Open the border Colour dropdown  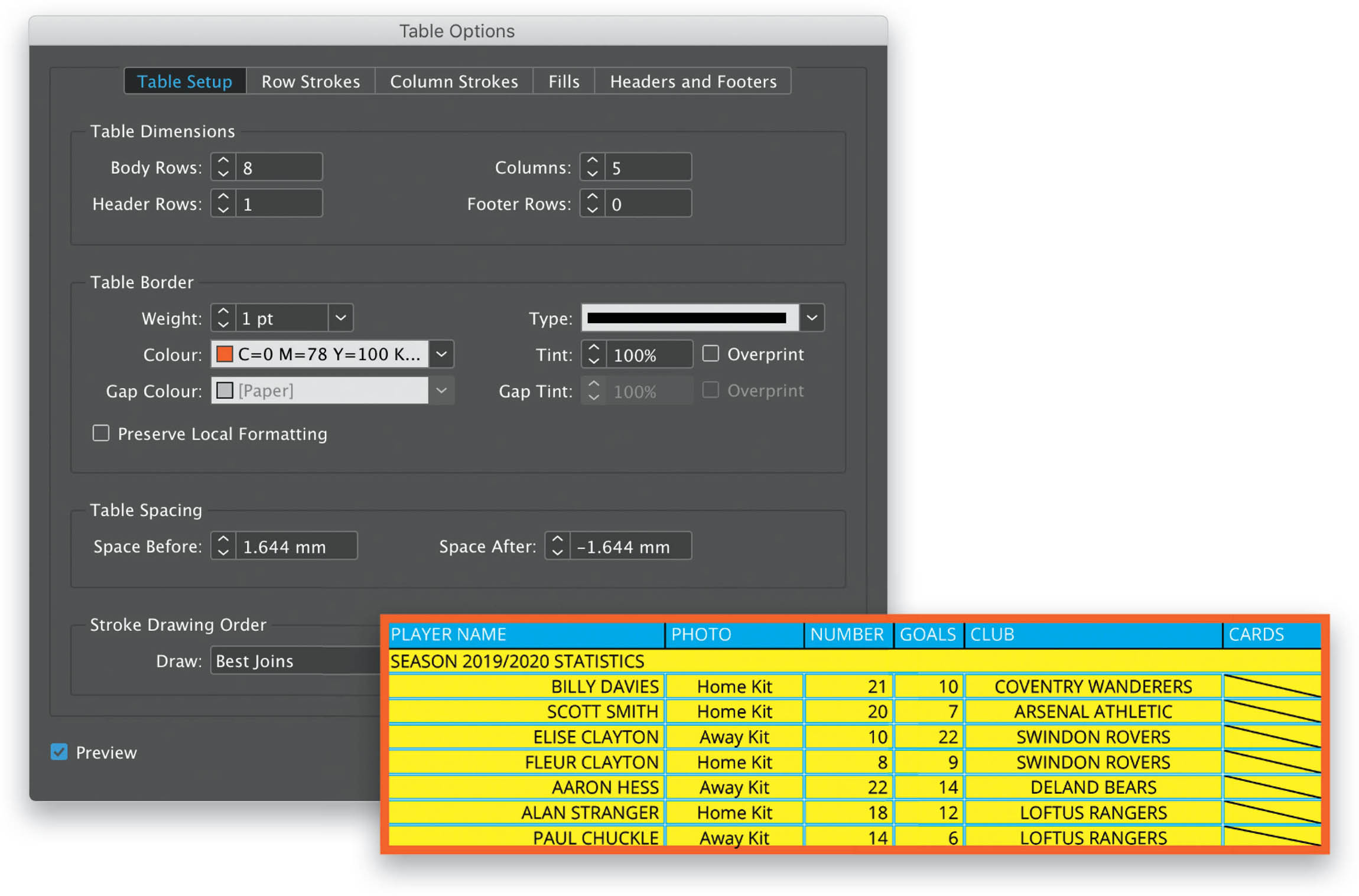coord(441,354)
